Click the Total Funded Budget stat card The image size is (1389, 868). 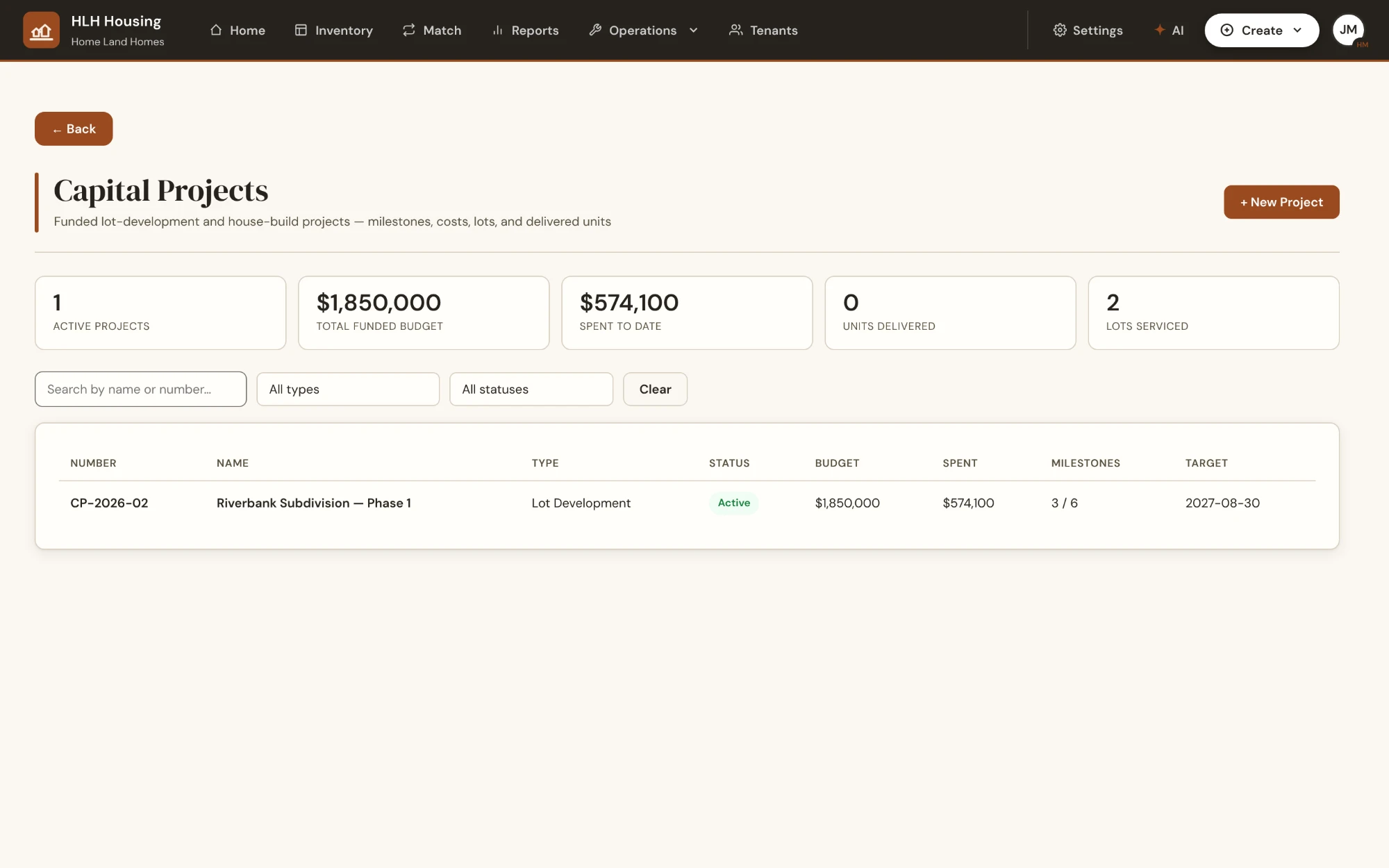click(424, 313)
